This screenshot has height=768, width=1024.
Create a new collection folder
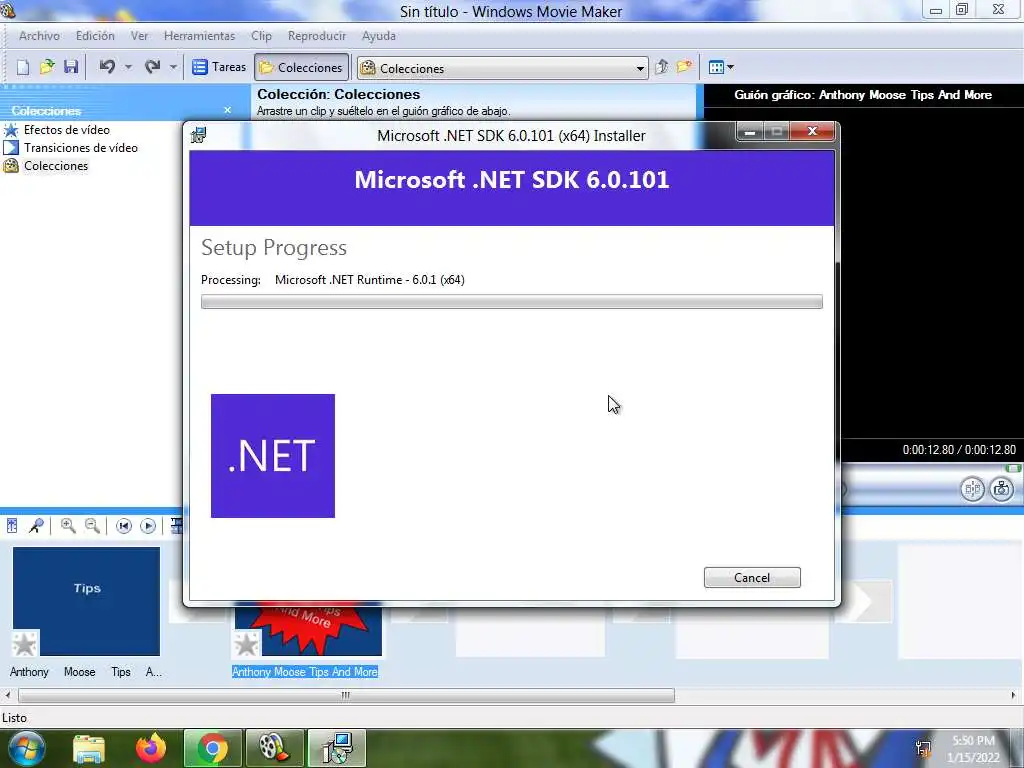coord(684,67)
